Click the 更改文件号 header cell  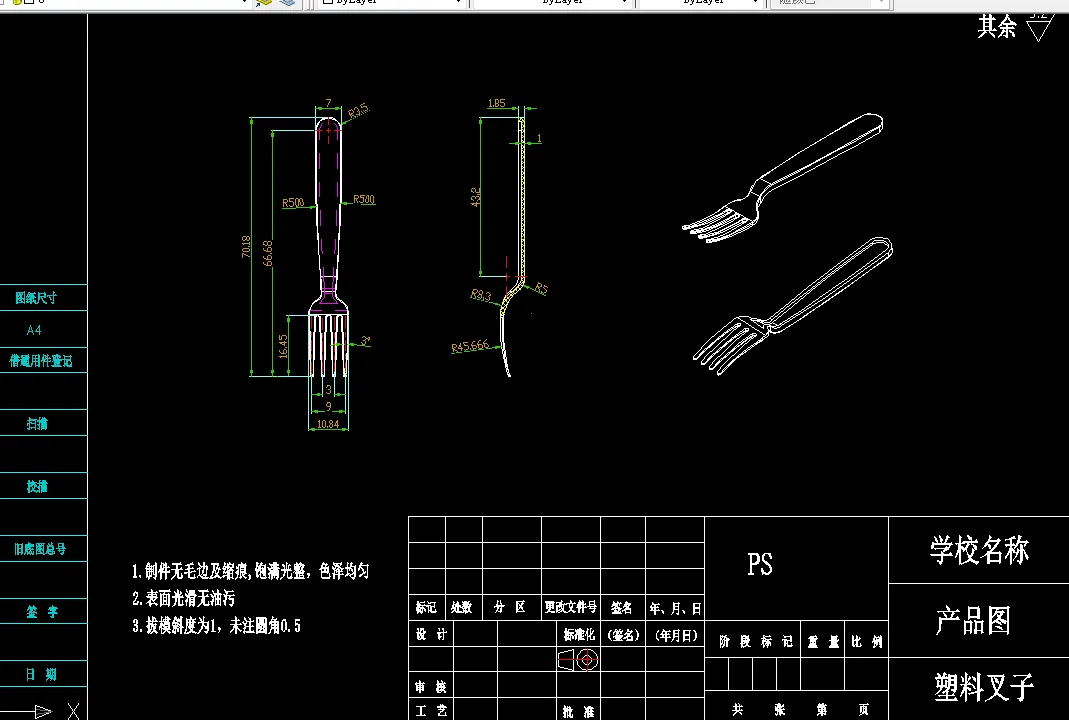(571, 607)
